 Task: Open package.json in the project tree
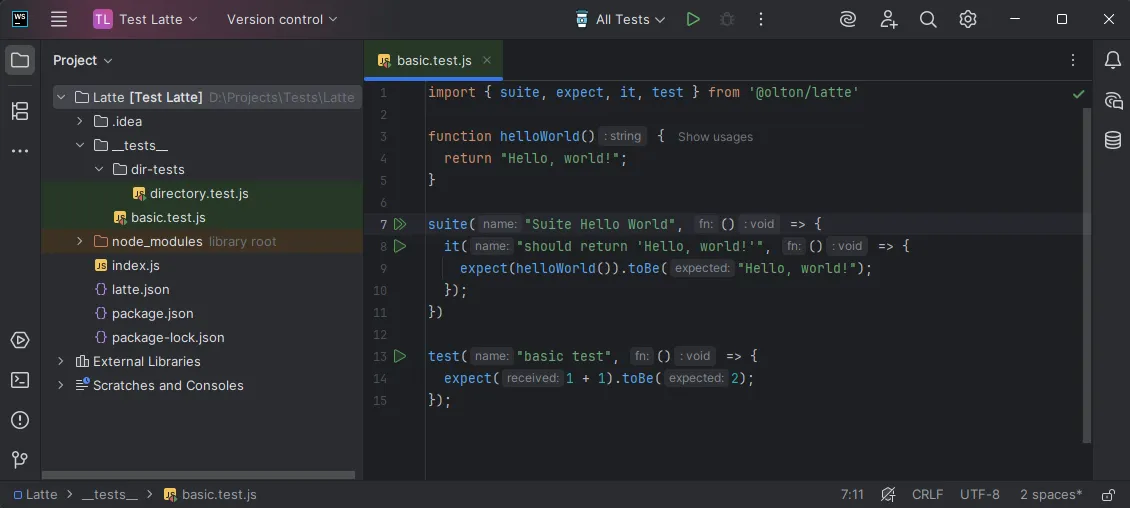click(152, 313)
